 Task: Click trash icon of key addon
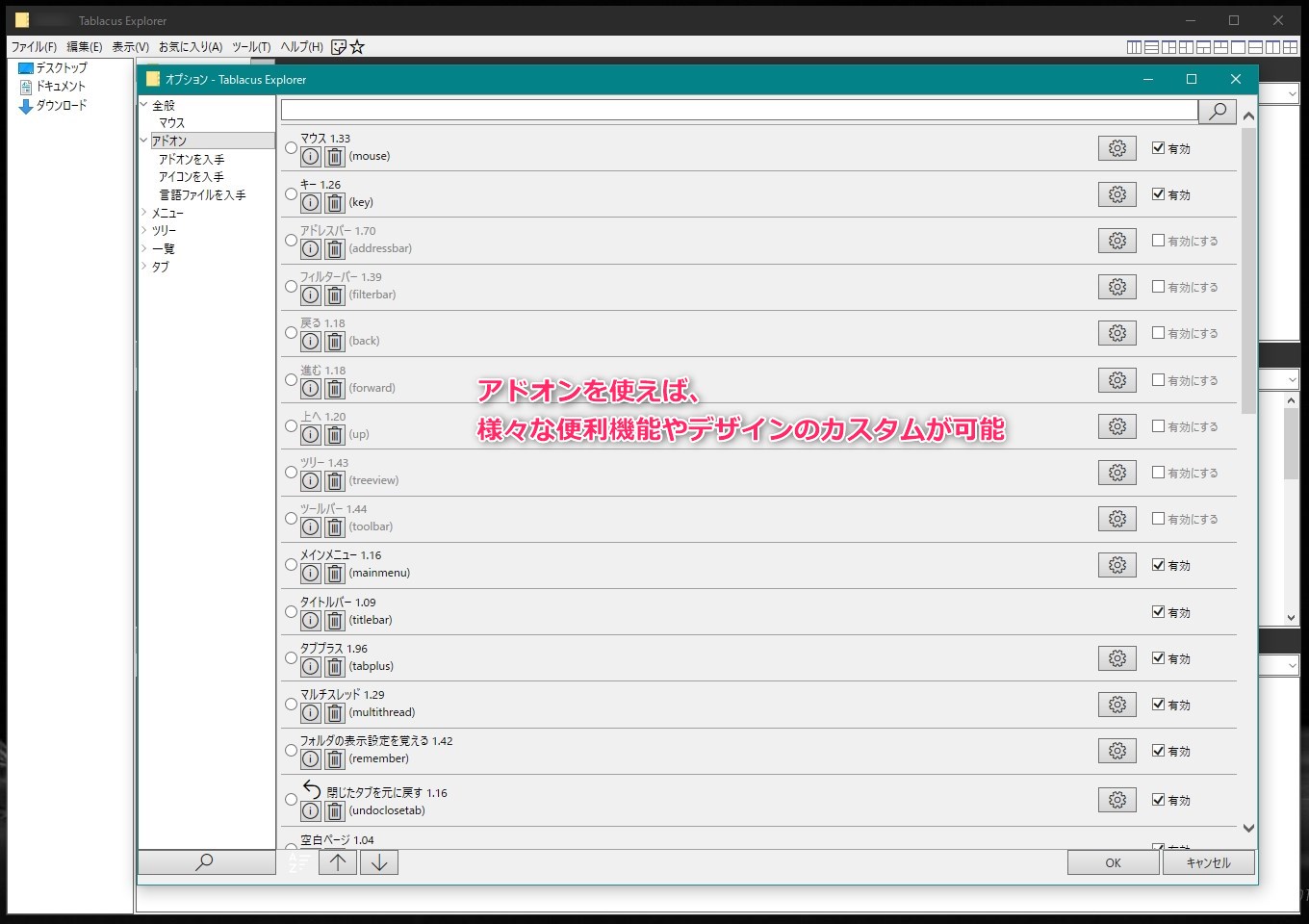click(334, 202)
